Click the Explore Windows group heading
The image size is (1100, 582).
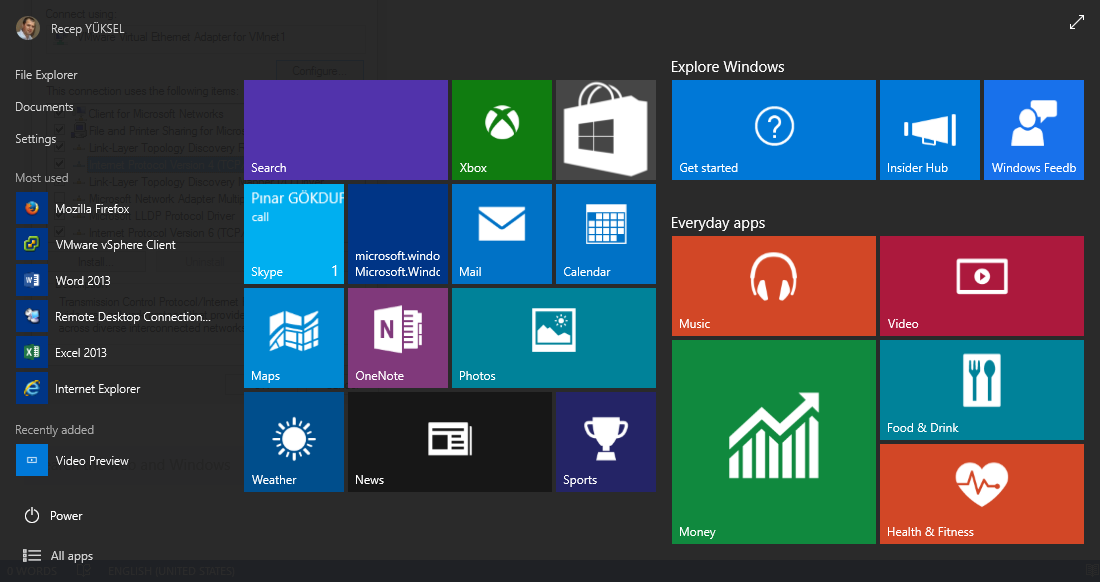pos(727,67)
